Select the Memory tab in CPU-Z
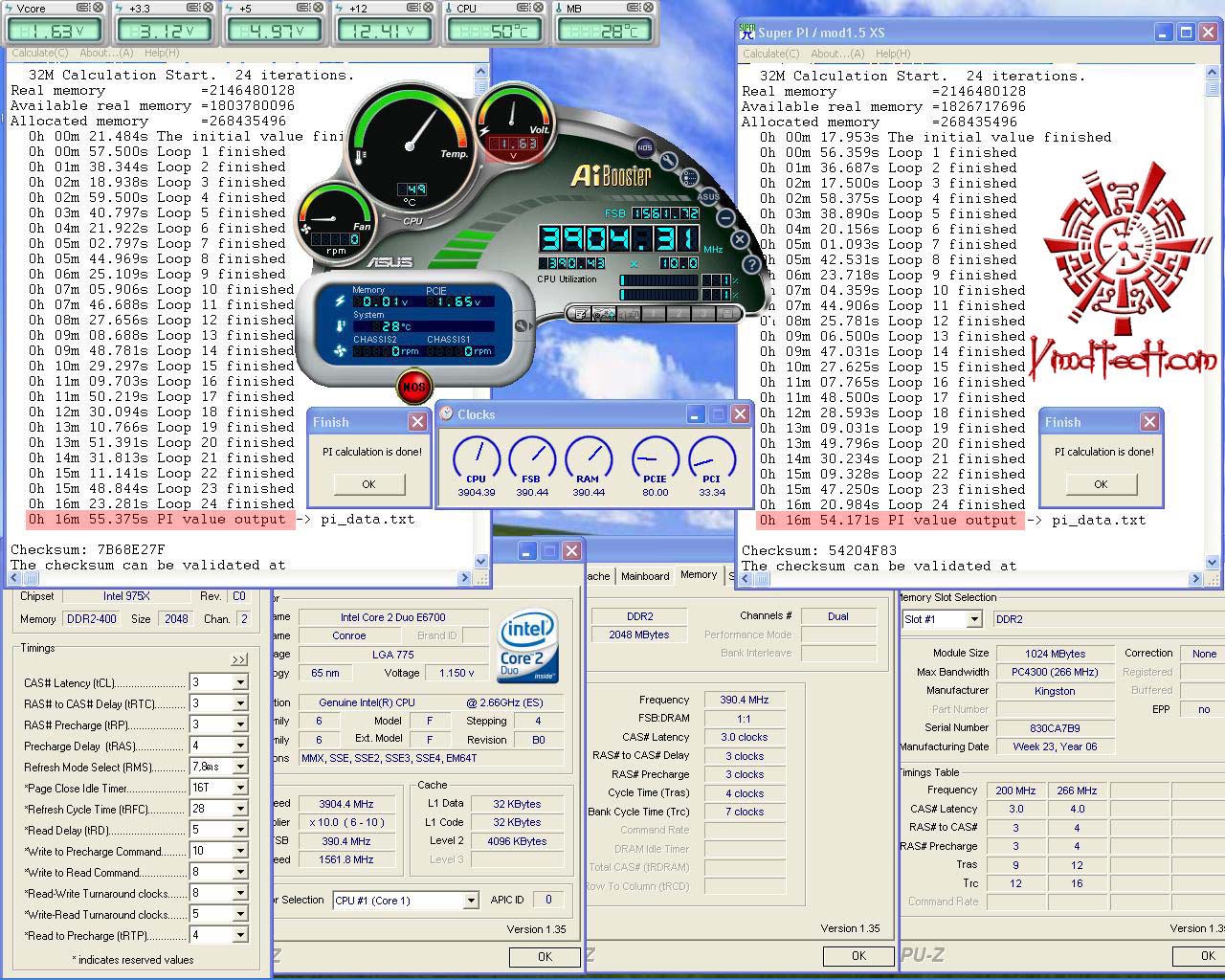 pos(699,574)
